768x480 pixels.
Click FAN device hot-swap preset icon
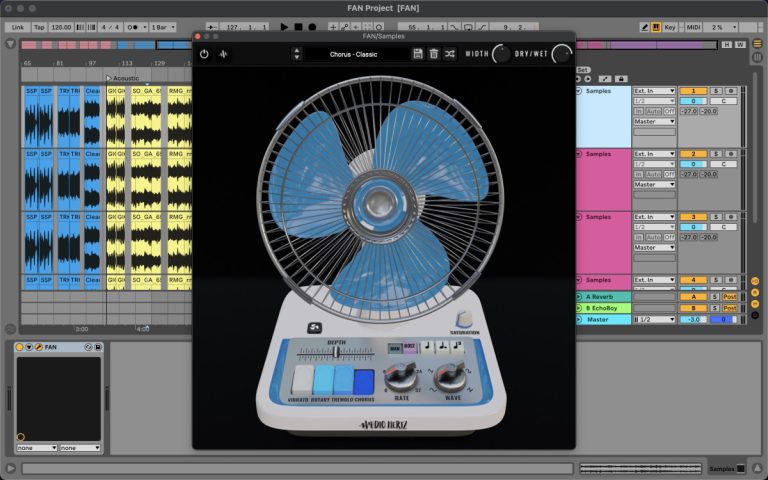click(x=88, y=347)
